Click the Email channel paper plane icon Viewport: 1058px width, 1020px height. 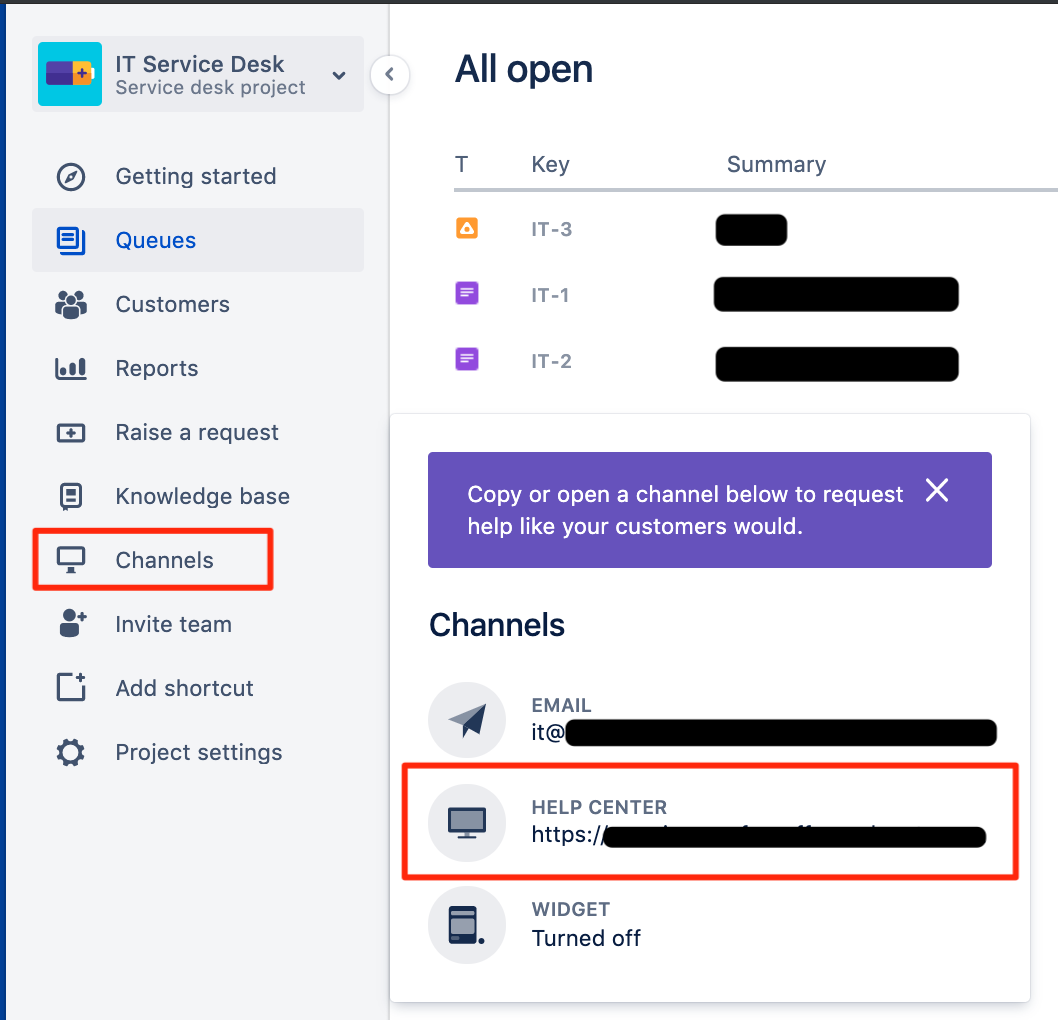(x=467, y=720)
